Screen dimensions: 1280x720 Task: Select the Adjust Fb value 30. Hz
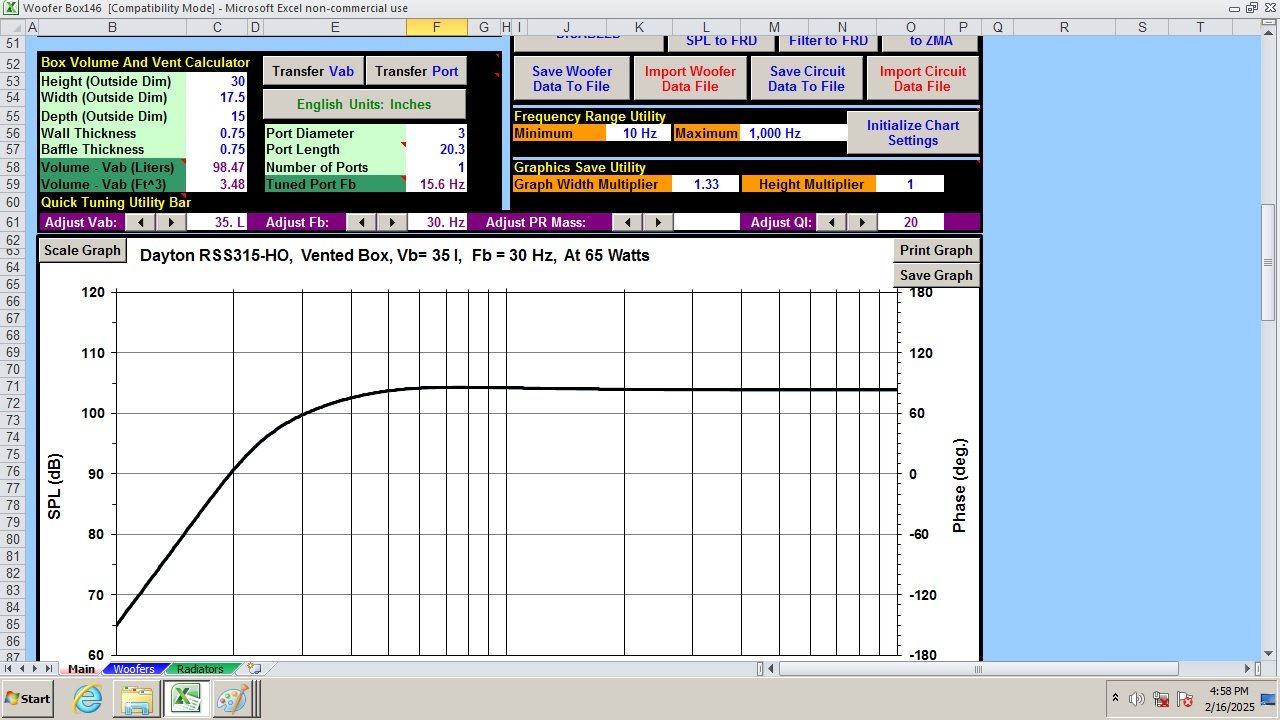tap(437, 222)
